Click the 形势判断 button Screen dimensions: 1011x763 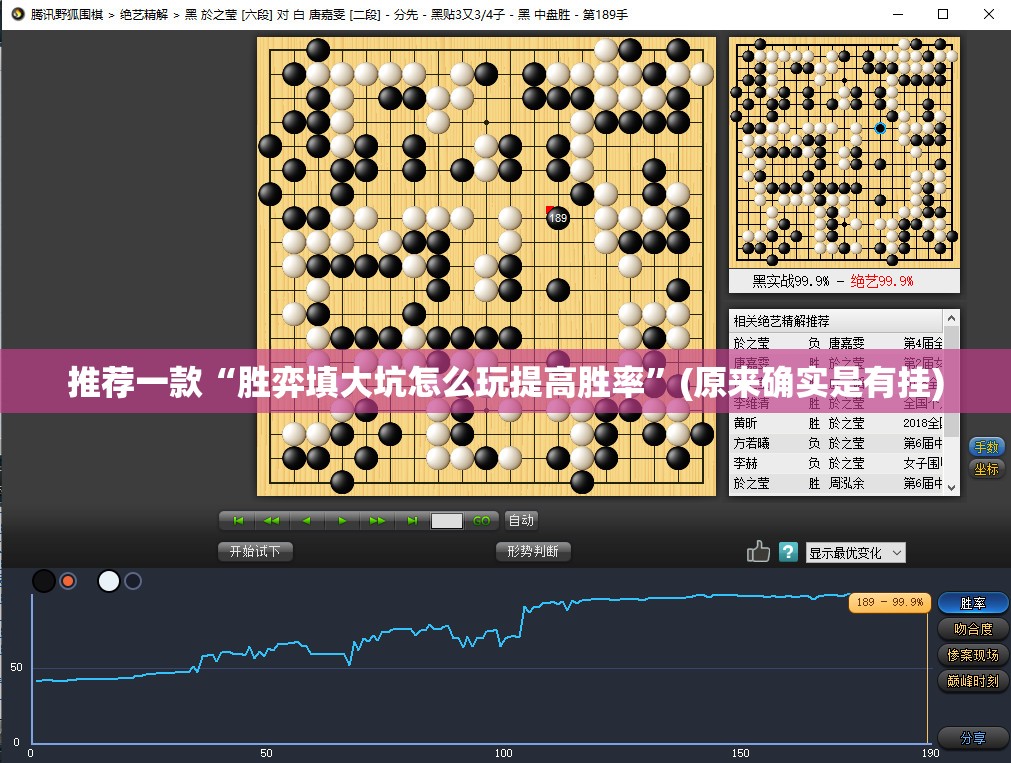click(533, 551)
